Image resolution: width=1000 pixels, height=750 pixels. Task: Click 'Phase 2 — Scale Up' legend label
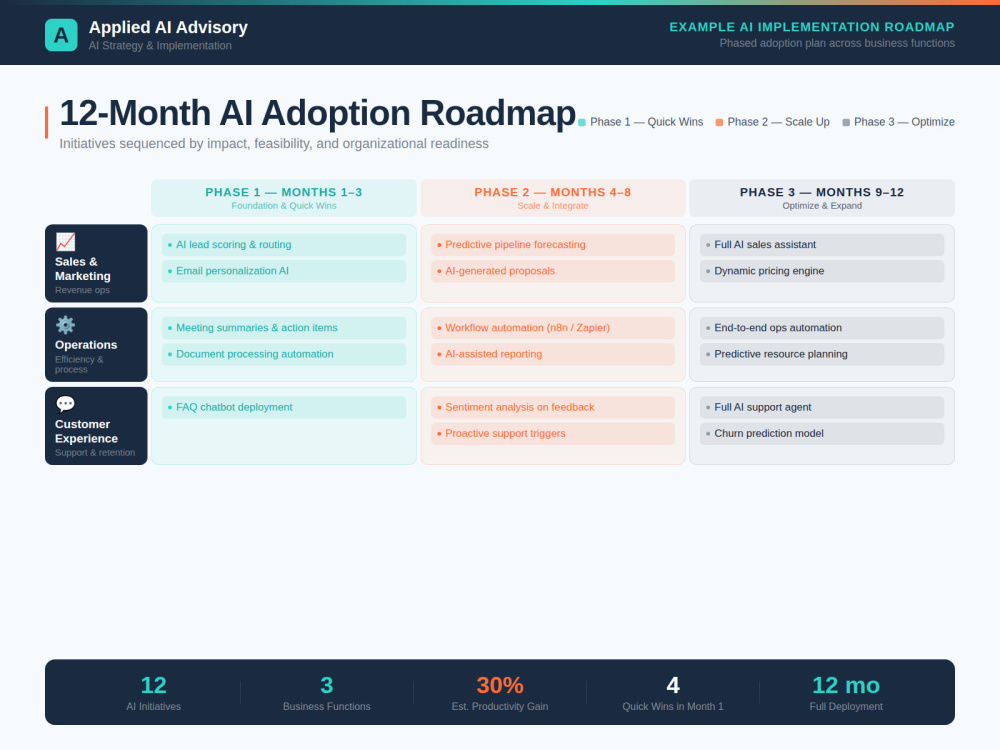[779, 122]
